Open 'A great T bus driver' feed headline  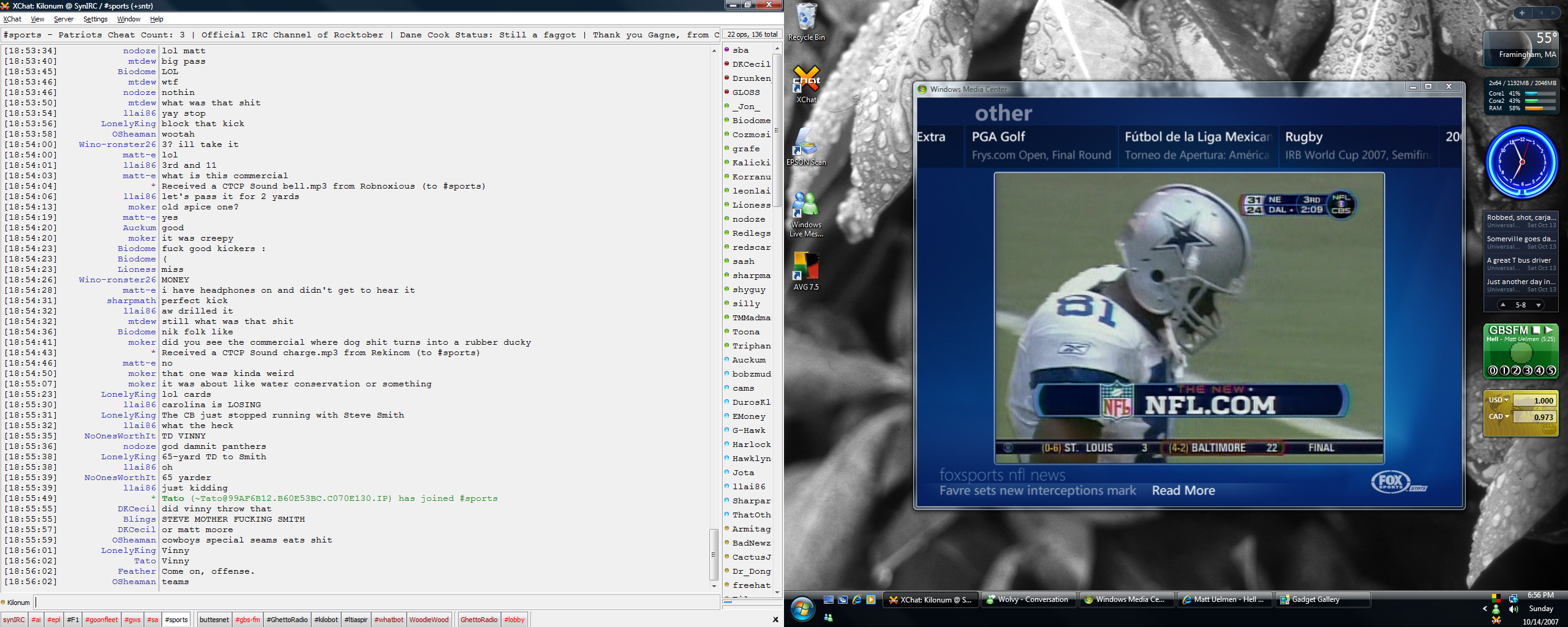pos(1521,263)
